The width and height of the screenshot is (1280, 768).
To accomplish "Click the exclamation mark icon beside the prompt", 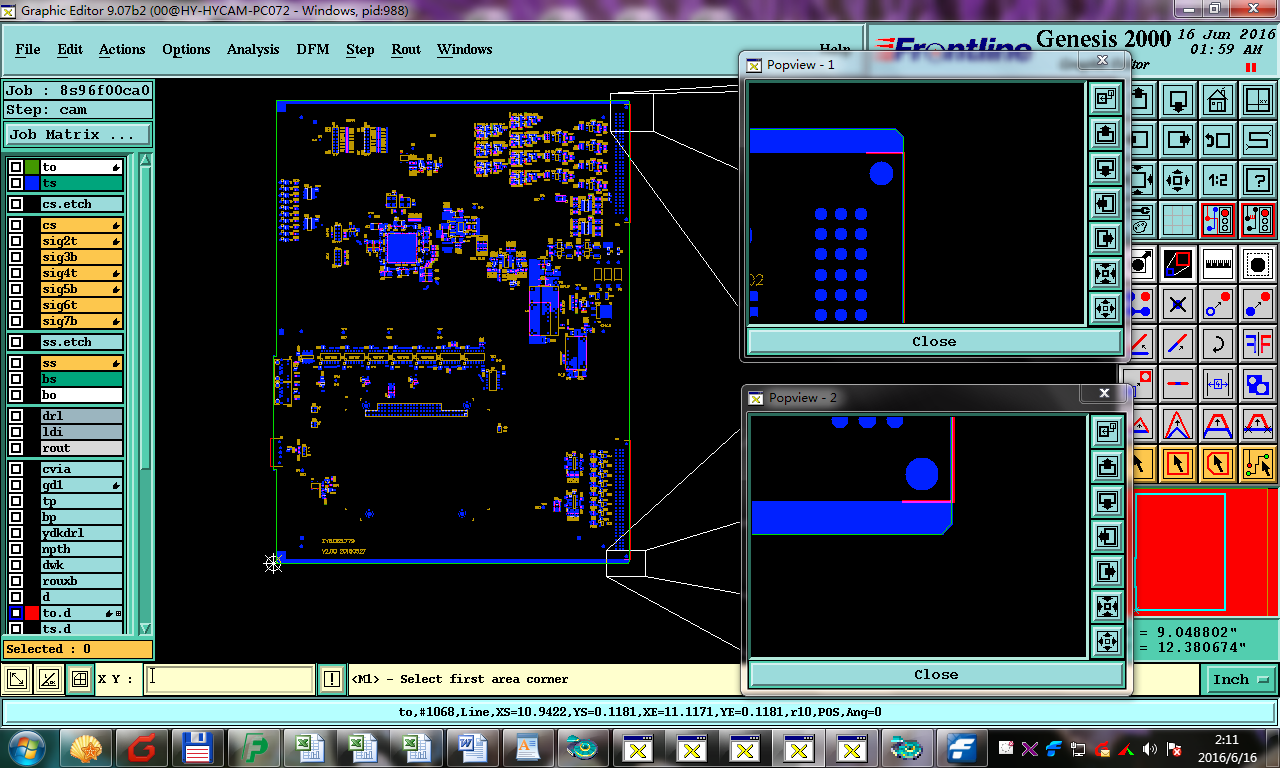I will tap(332, 679).
